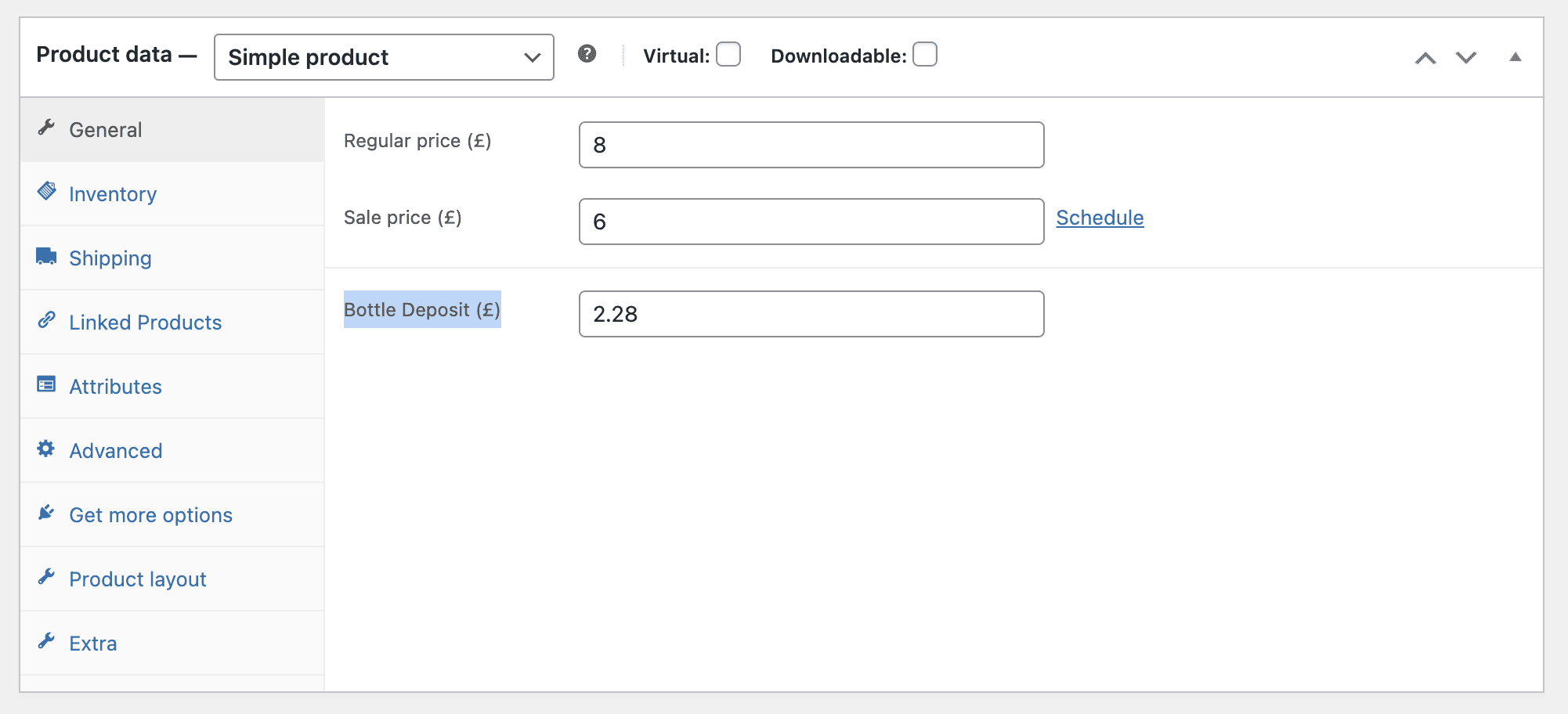Open the Simple product type dropdown

pyautogui.click(x=383, y=56)
